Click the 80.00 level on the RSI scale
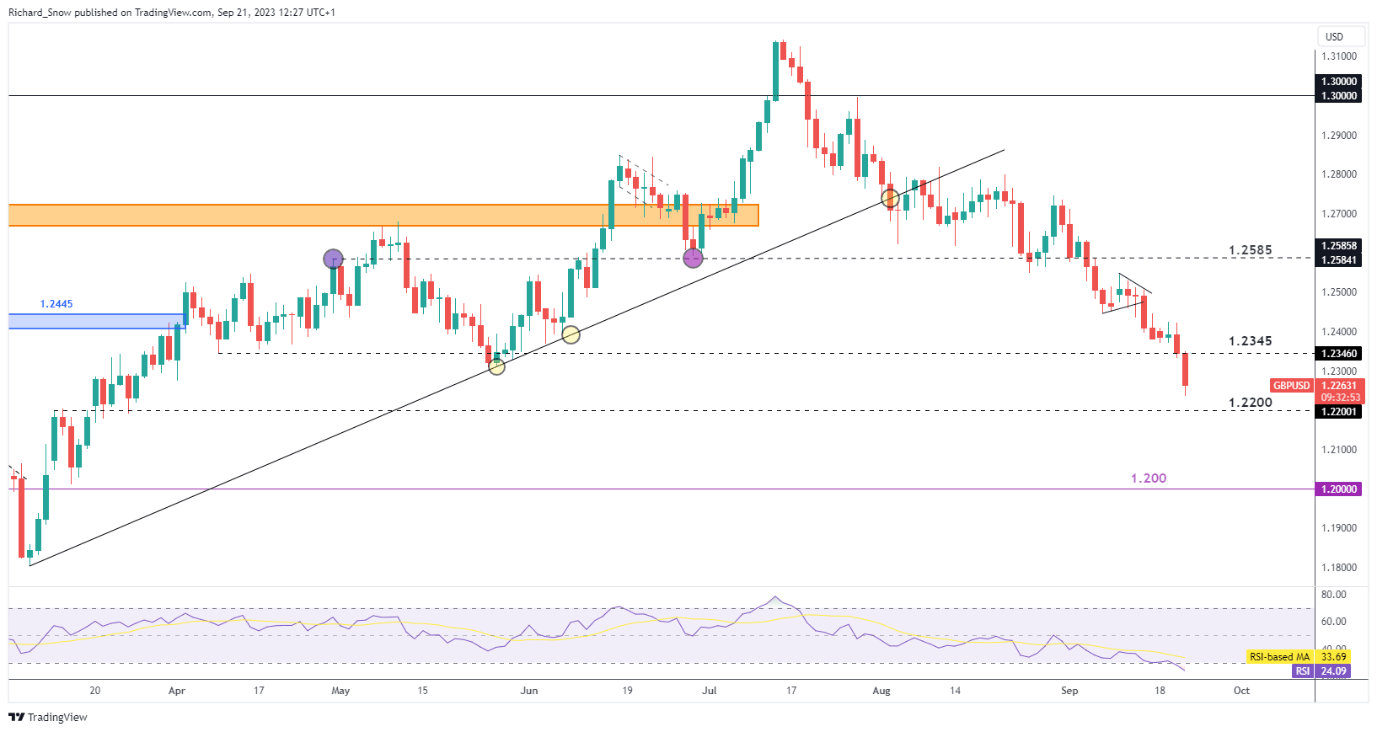 1334,594
